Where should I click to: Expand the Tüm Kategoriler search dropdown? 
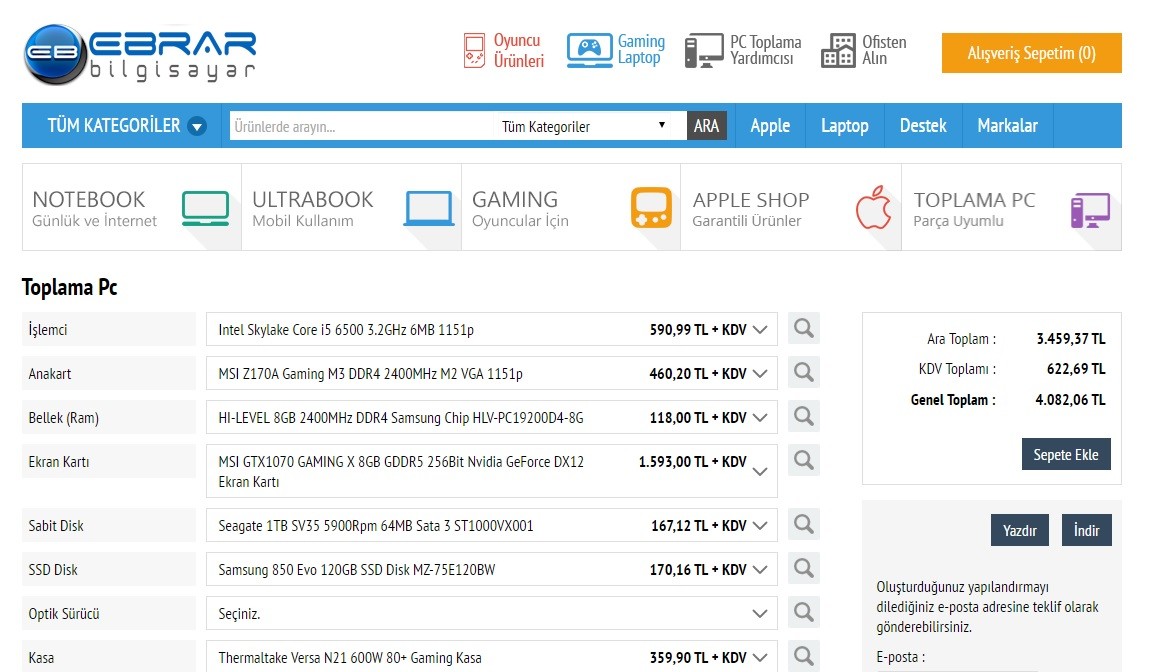(585, 126)
